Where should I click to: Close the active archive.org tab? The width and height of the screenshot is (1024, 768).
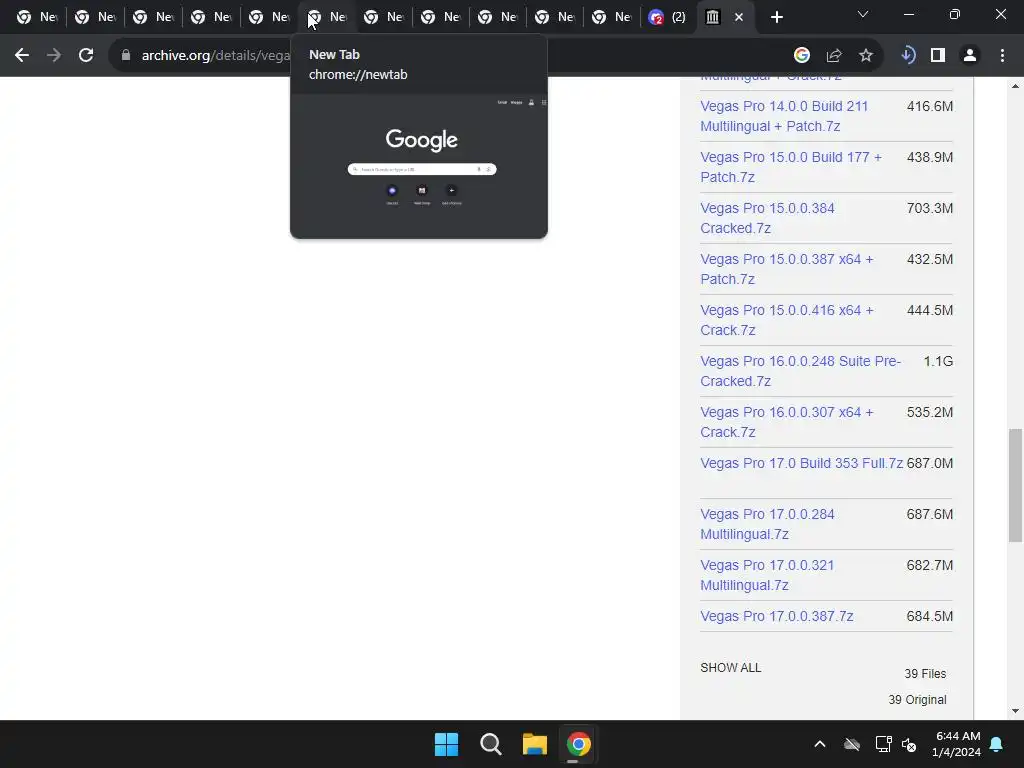pos(739,17)
